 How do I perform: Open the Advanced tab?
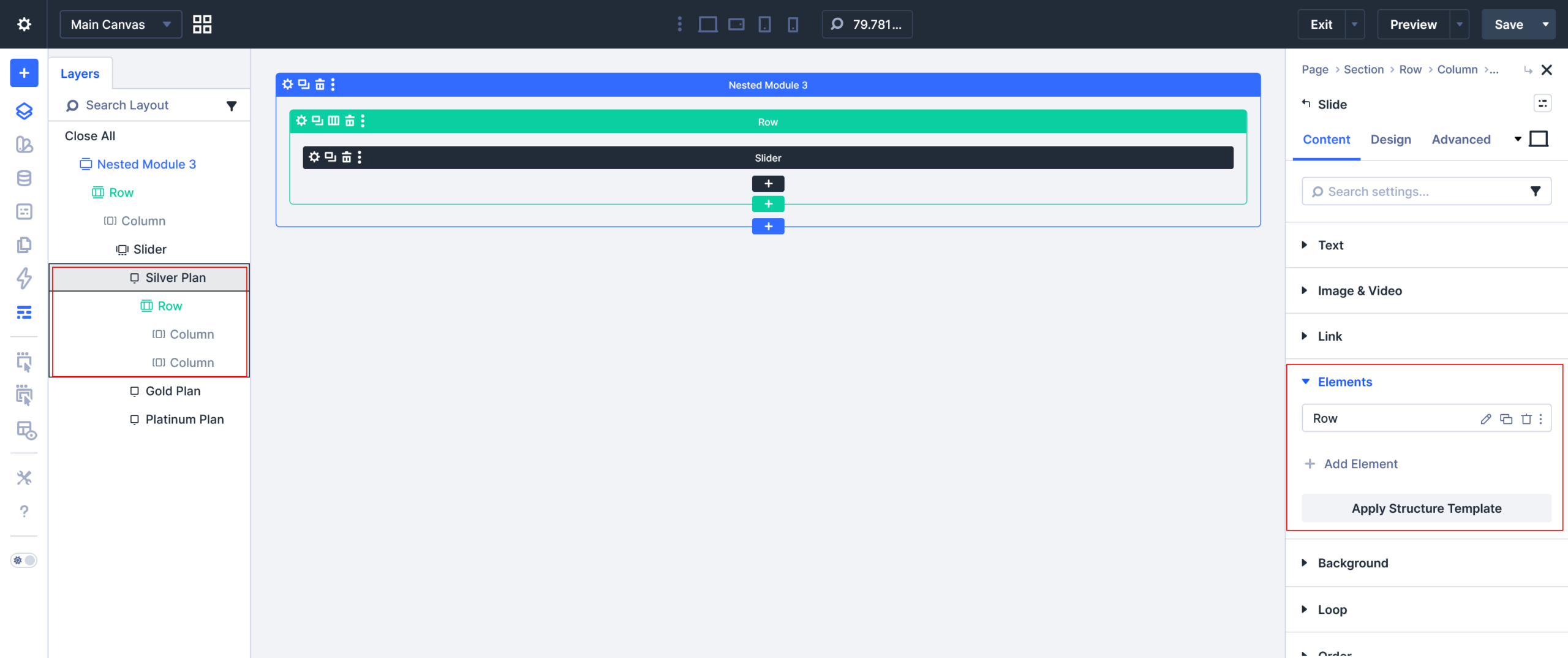tap(1461, 139)
